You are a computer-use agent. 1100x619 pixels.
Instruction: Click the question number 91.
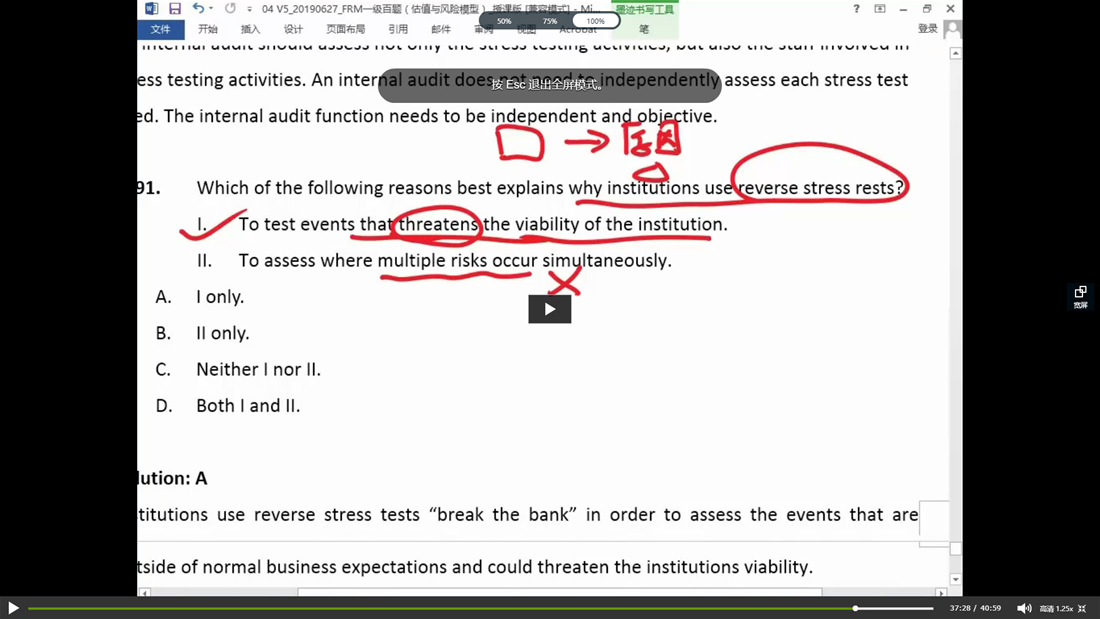point(149,187)
